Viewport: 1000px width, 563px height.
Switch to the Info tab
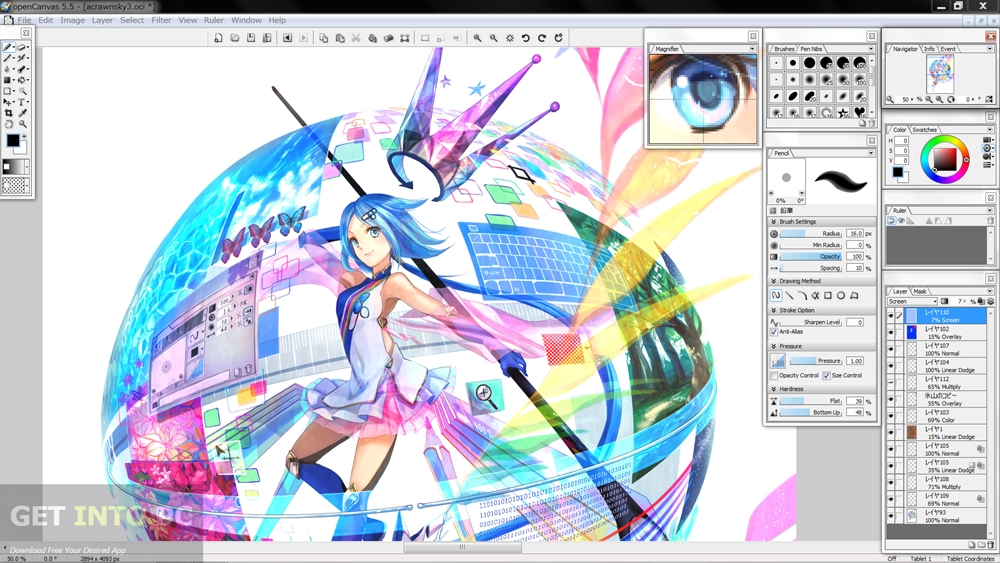tap(929, 48)
